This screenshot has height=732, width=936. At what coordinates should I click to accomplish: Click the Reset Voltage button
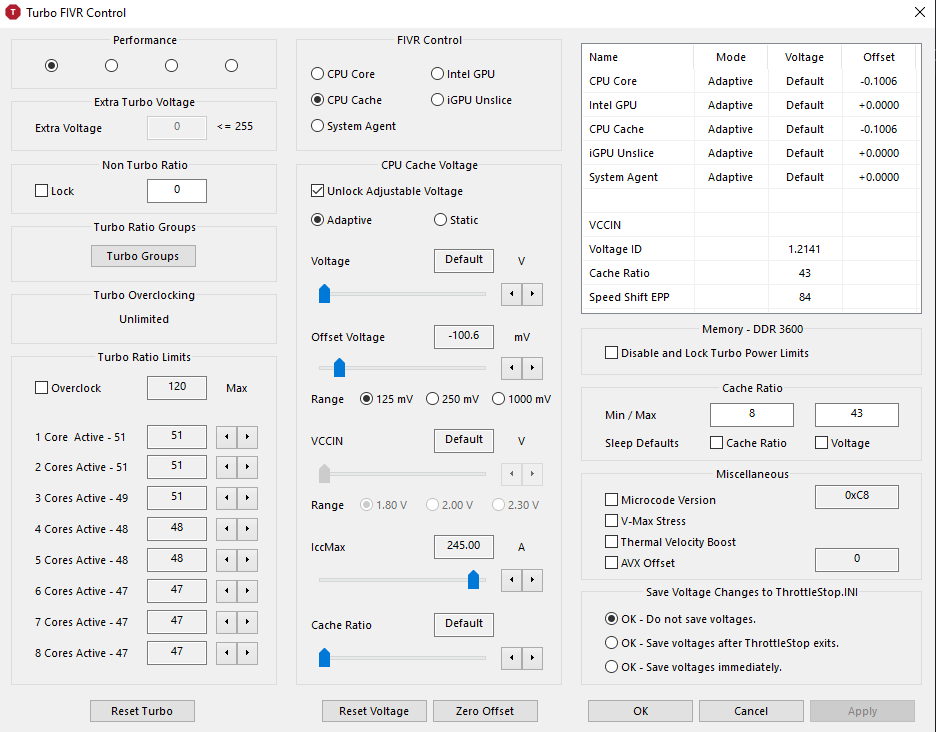[x=374, y=711]
